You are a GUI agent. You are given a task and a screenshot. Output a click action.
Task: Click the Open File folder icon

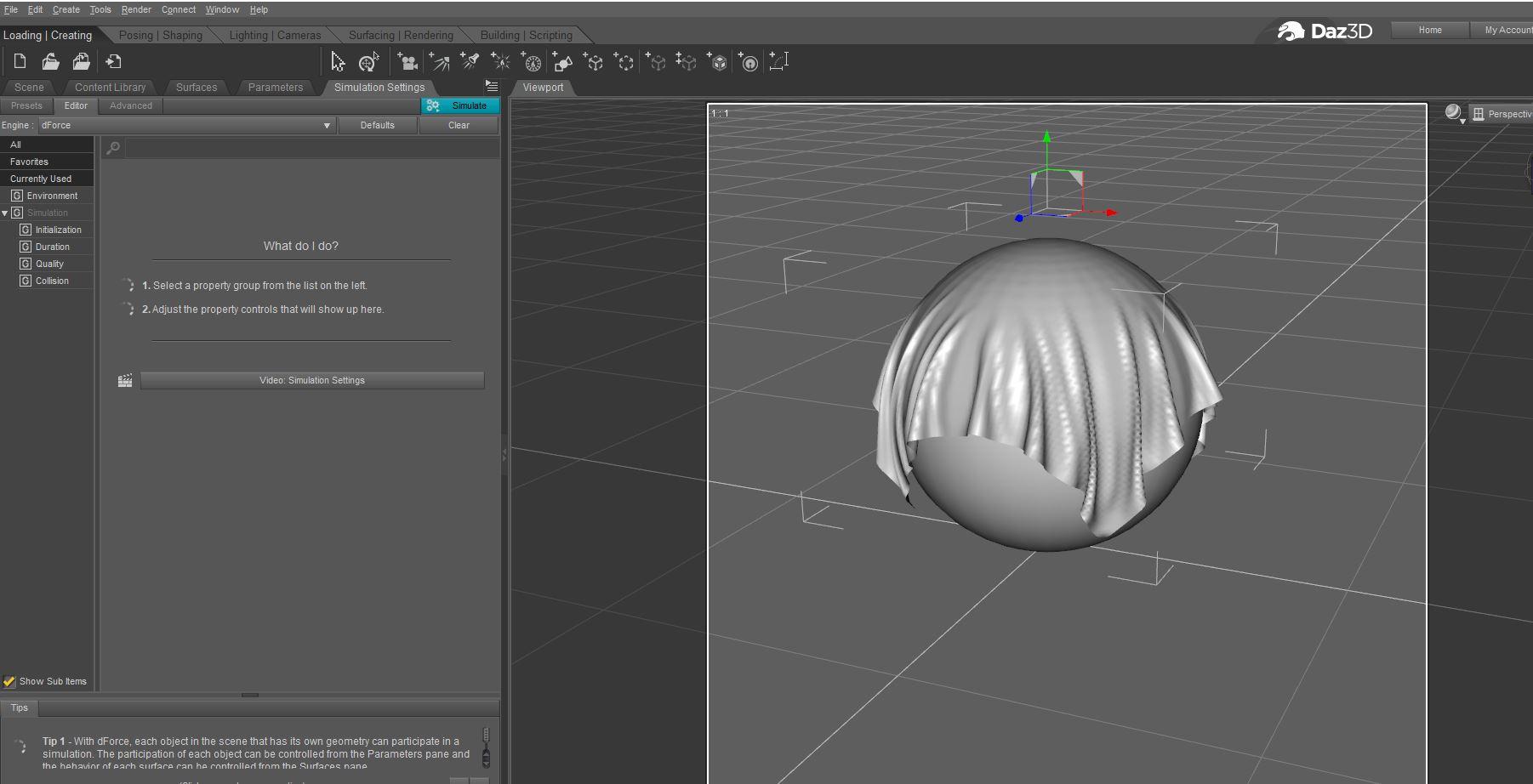click(50, 61)
